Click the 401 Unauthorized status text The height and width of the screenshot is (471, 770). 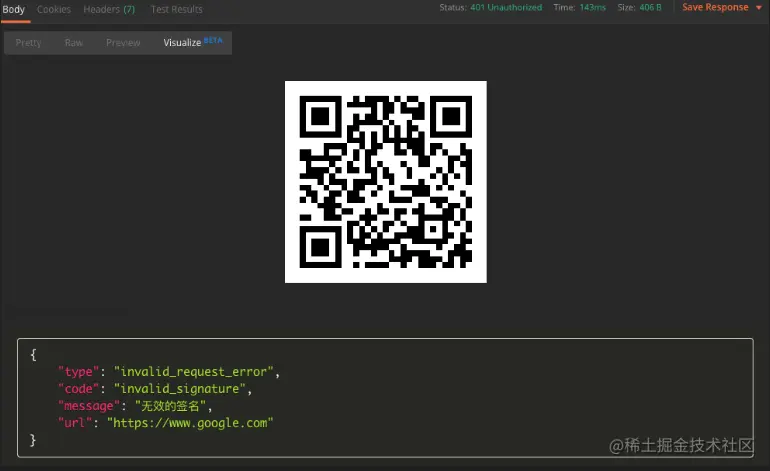point(506,7)
